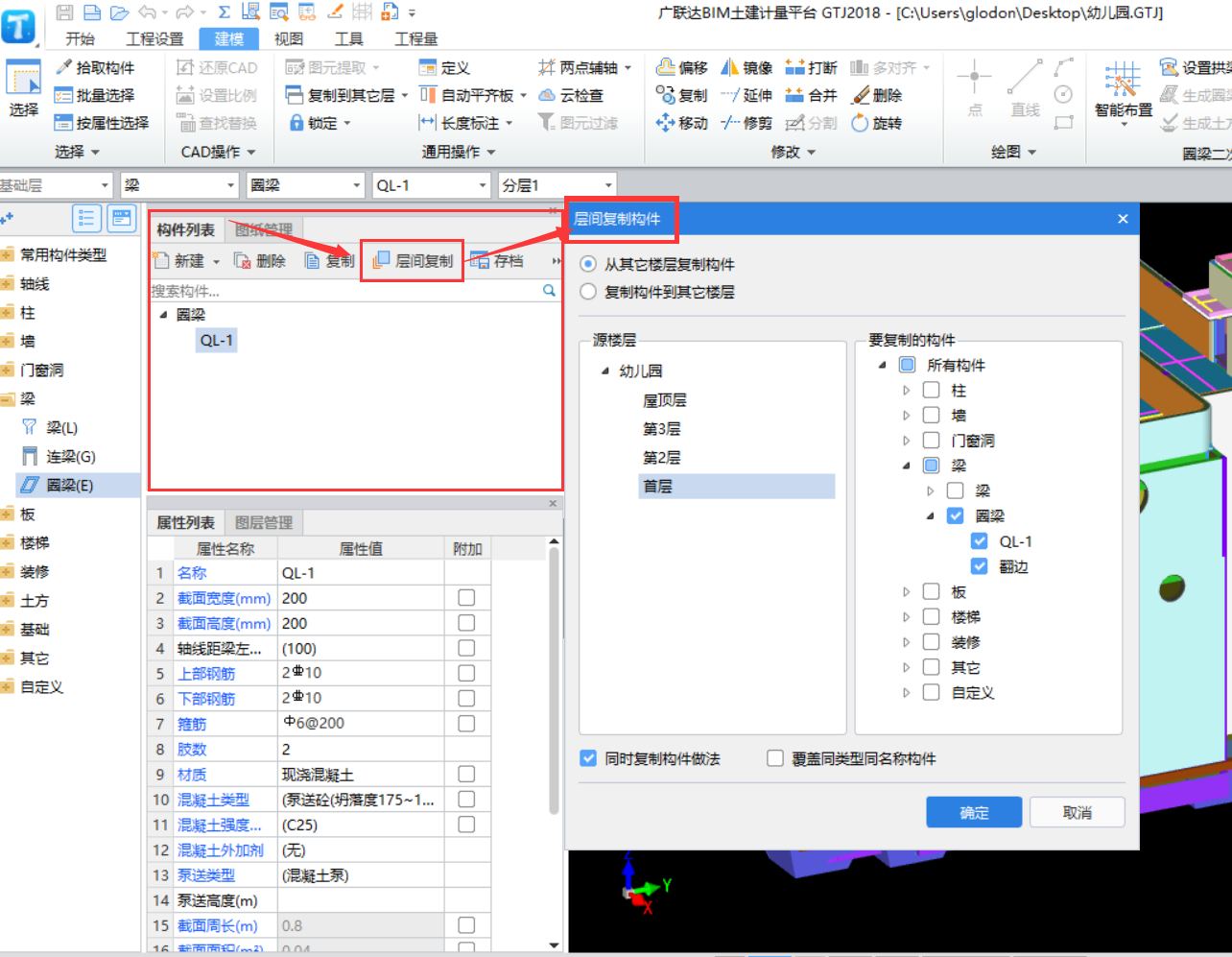Screen dimensions: 1232x957
Task: Activate 自动平齐板 auto align slab
Action: tap(473, 95)
